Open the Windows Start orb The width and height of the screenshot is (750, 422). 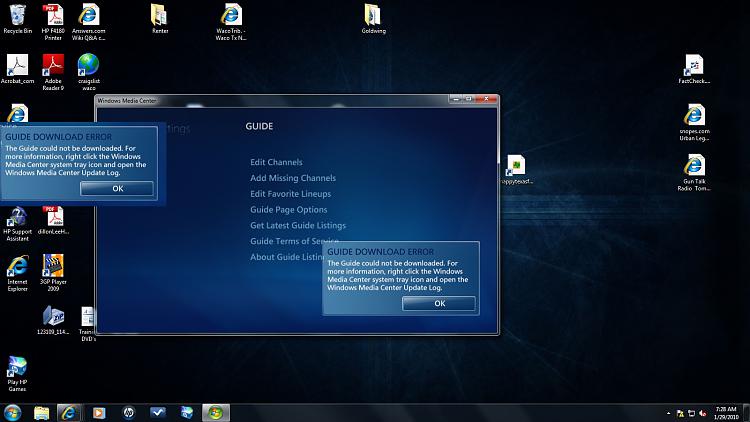tap(13, 412)
